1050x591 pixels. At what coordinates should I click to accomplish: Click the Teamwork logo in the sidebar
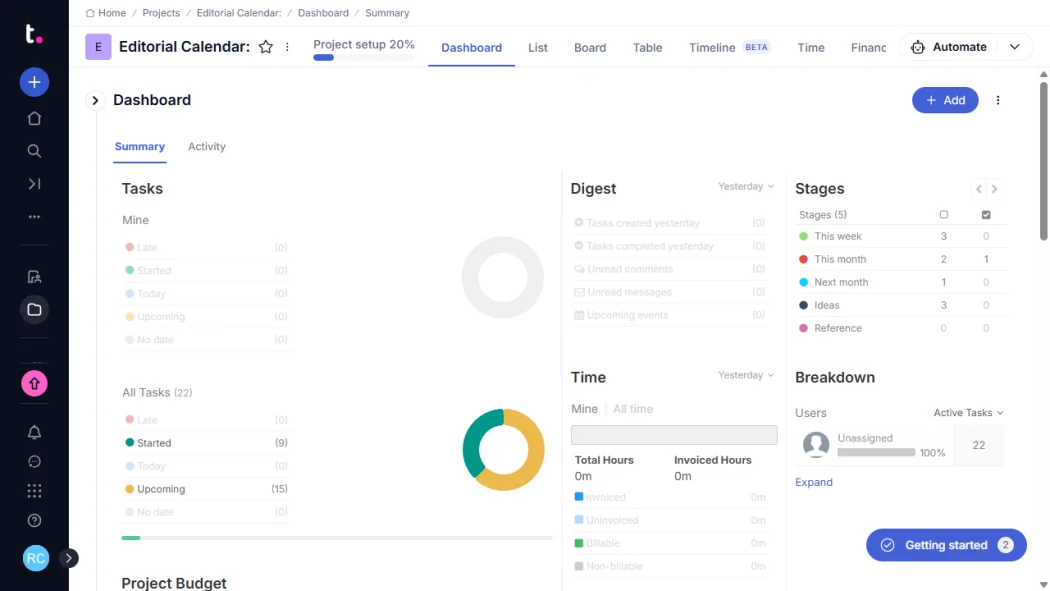click(33, 34)
